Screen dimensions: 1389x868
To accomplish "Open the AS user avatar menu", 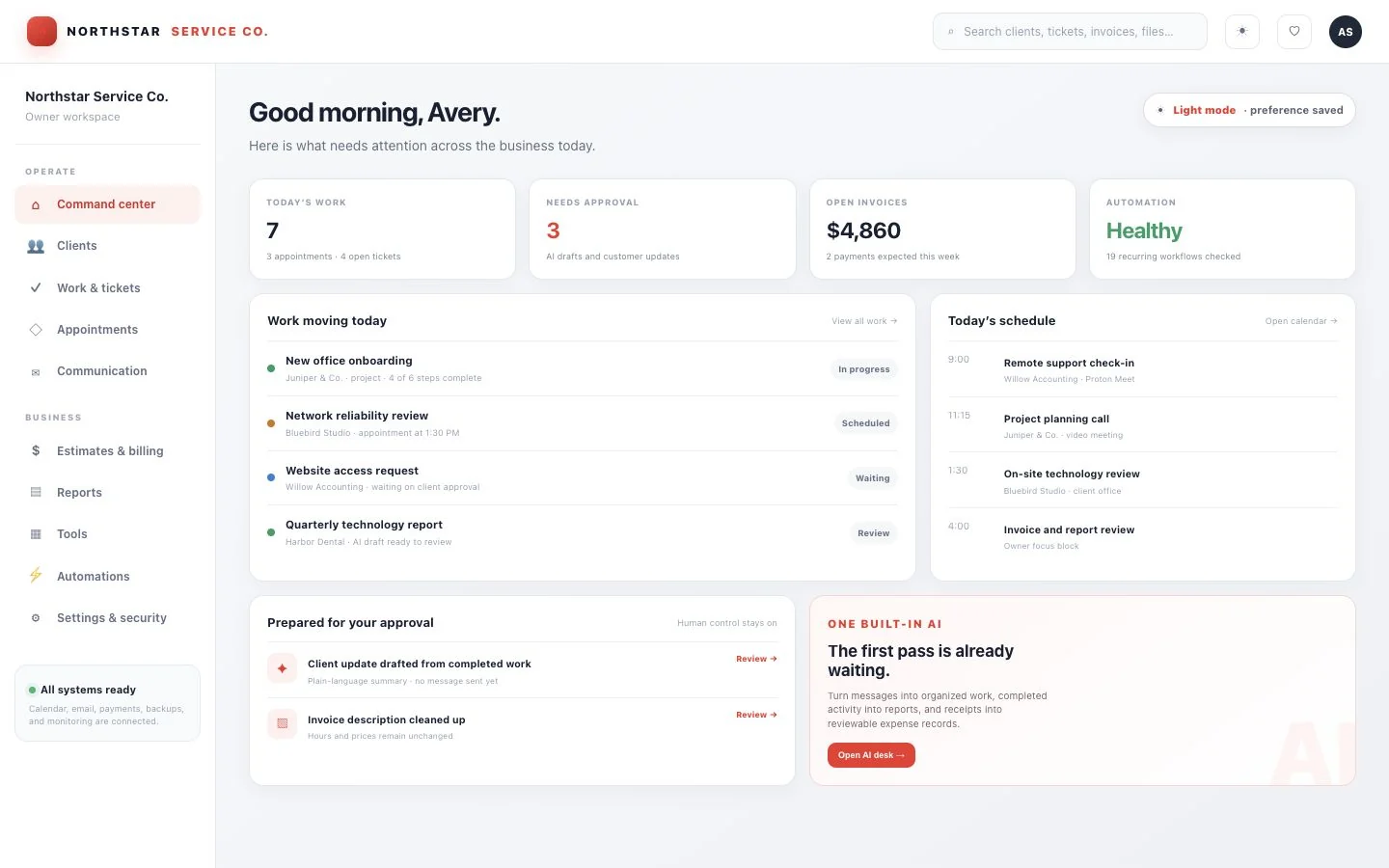I will pyautogui.click(x=1346, y=32).
